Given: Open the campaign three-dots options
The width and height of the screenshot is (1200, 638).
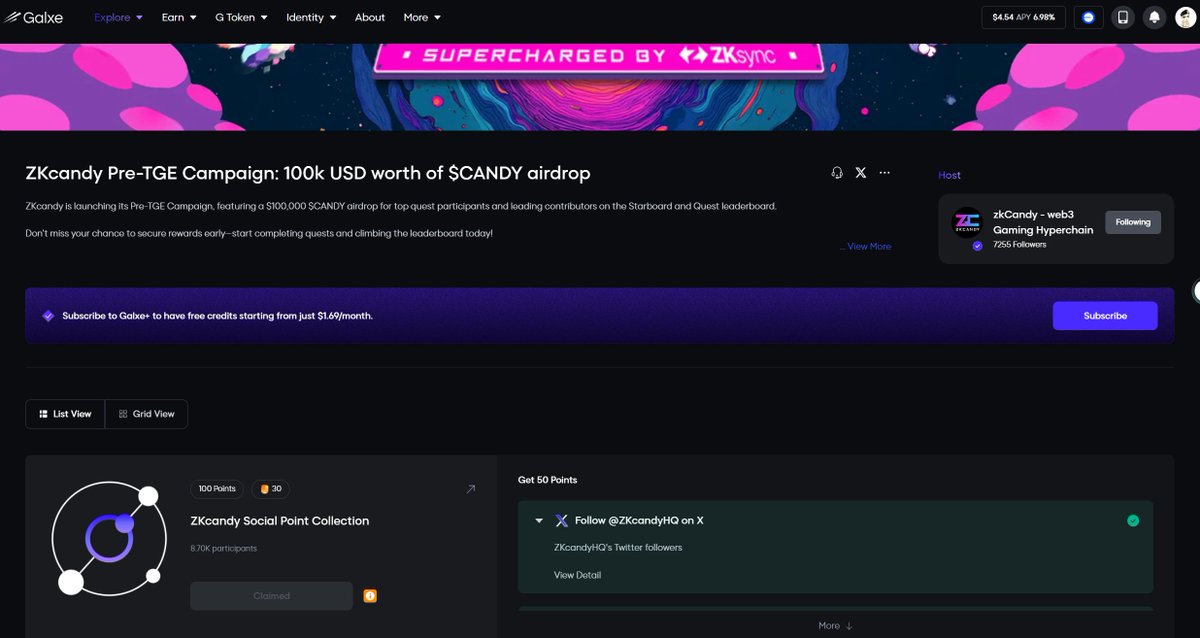Looking at the screenshot, I should (x=884, y=172).
